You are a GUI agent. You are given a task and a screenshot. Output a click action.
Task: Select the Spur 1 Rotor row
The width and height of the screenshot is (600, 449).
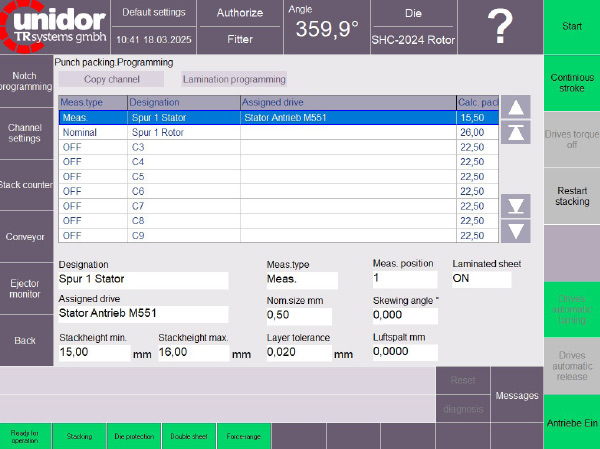click(x=279, y=132)
